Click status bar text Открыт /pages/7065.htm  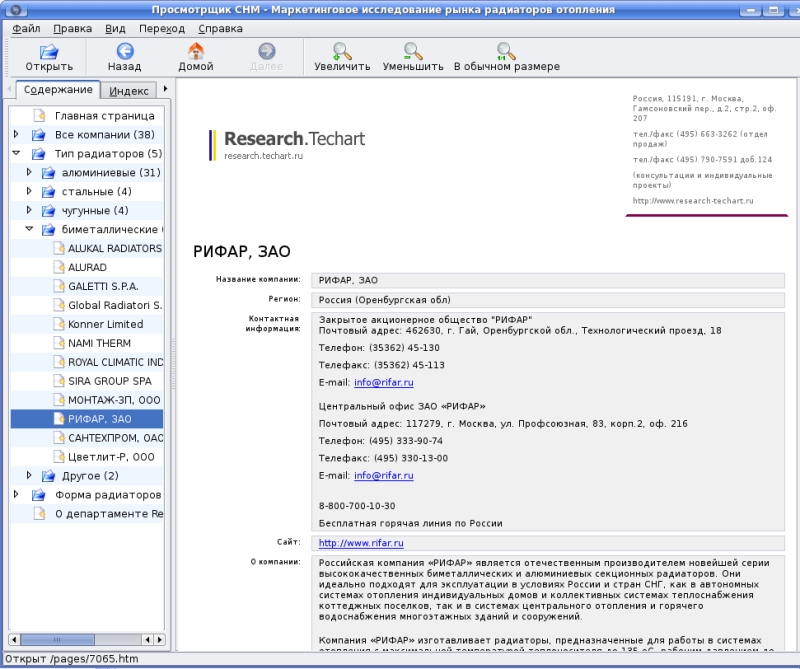point(71,659)
